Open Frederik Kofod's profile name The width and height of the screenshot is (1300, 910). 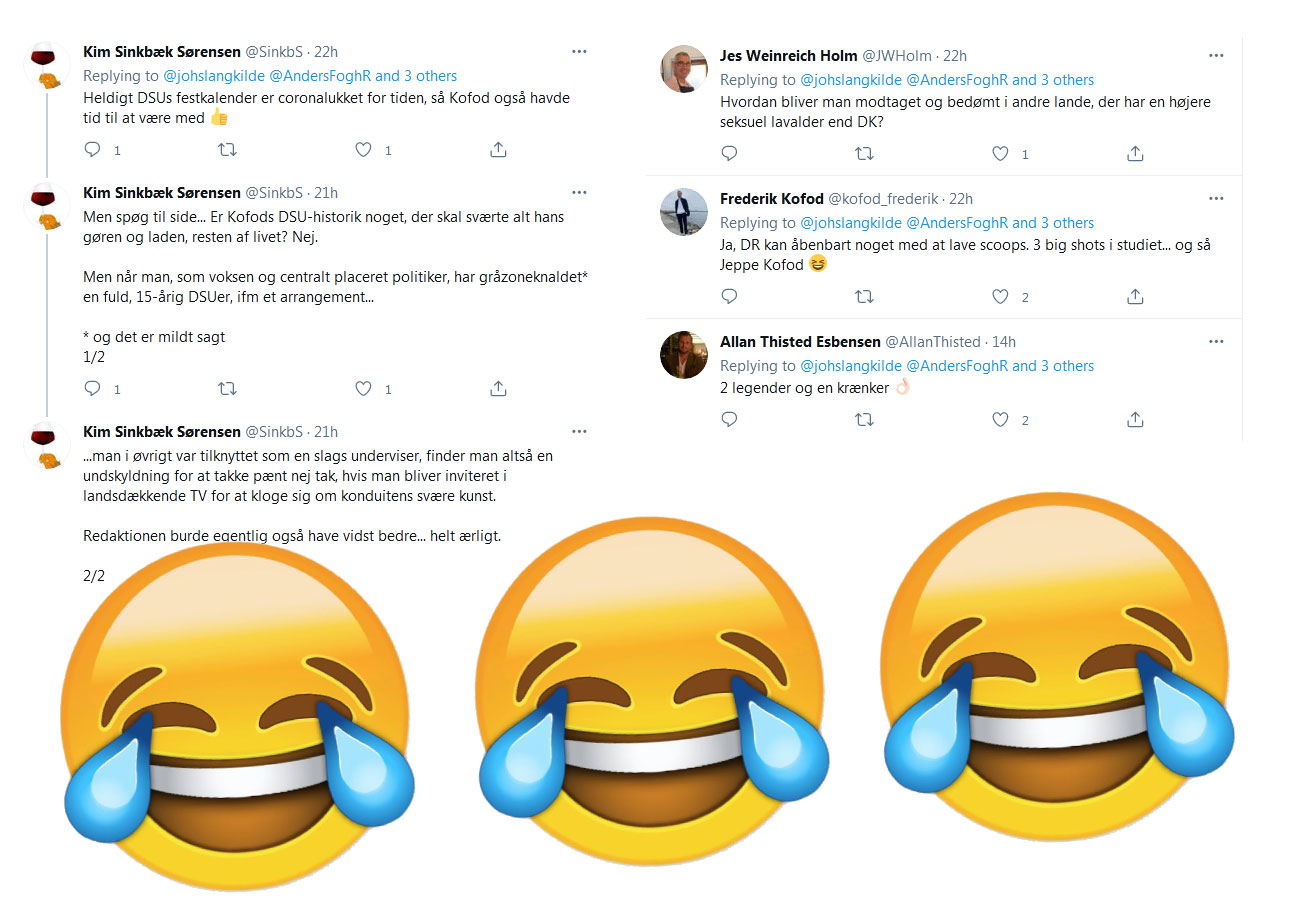(771, 199)
